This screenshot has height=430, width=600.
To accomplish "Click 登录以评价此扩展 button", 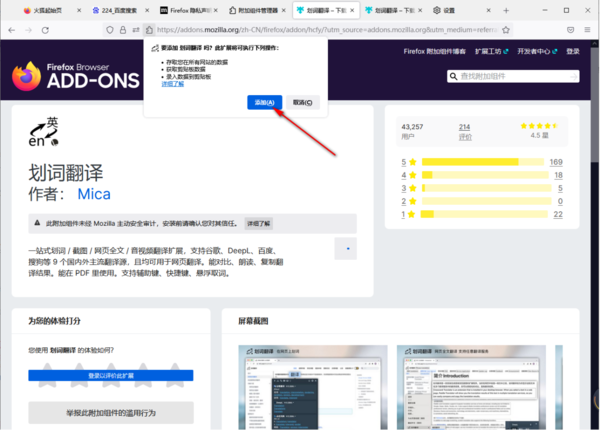I will (x=110, y=375).
